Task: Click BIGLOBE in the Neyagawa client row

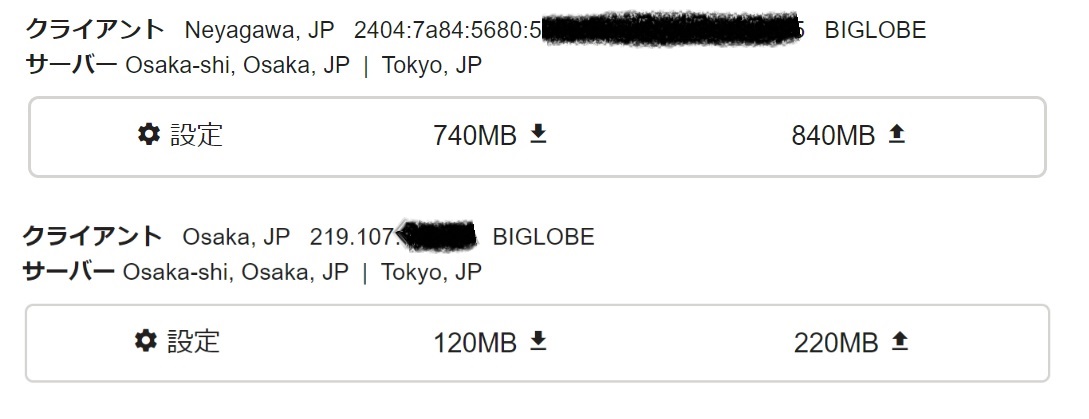Action: pyautogui.click(x=875, y=30)
